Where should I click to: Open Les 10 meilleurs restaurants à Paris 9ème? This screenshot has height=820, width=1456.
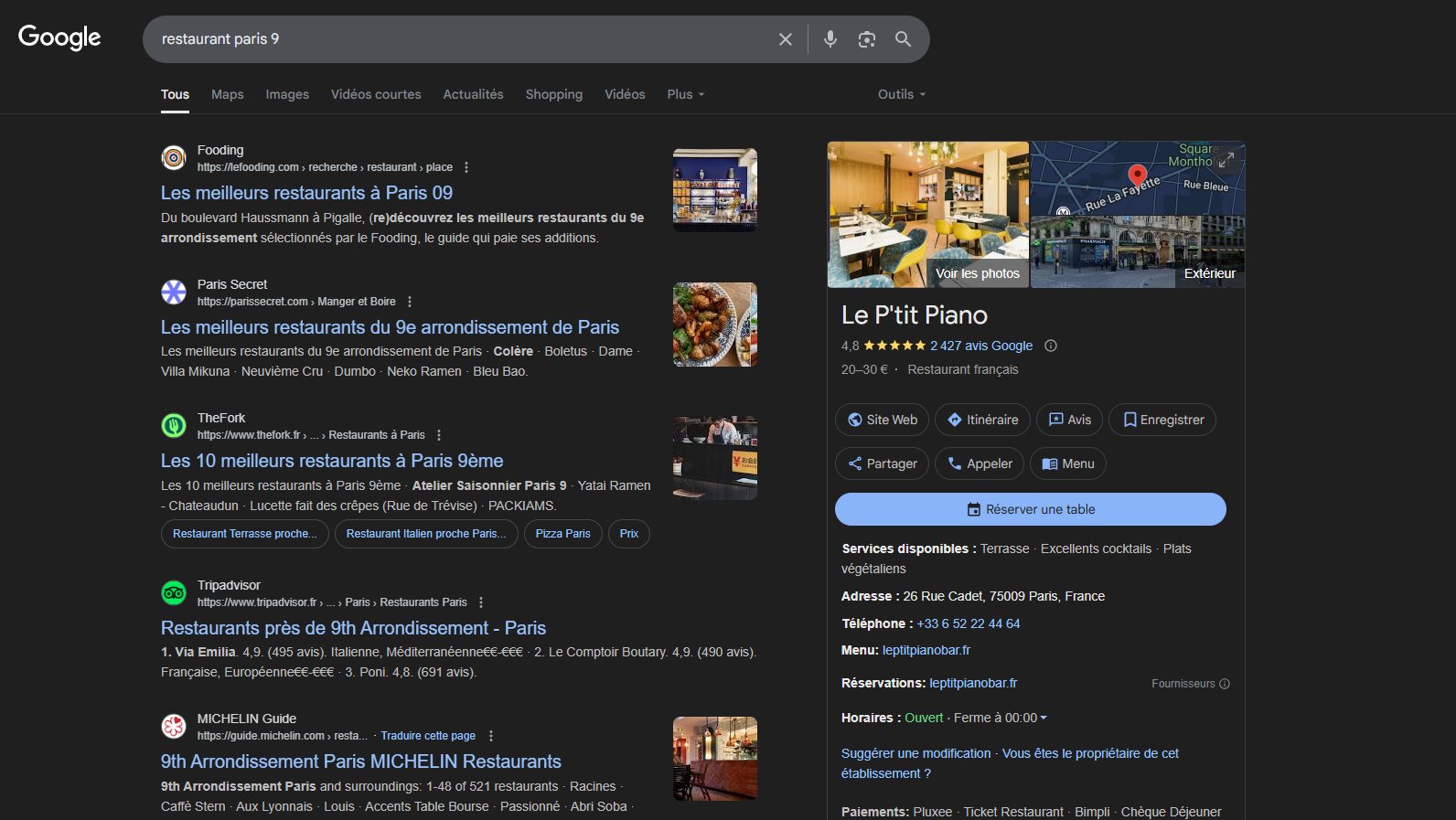[332, 461]
